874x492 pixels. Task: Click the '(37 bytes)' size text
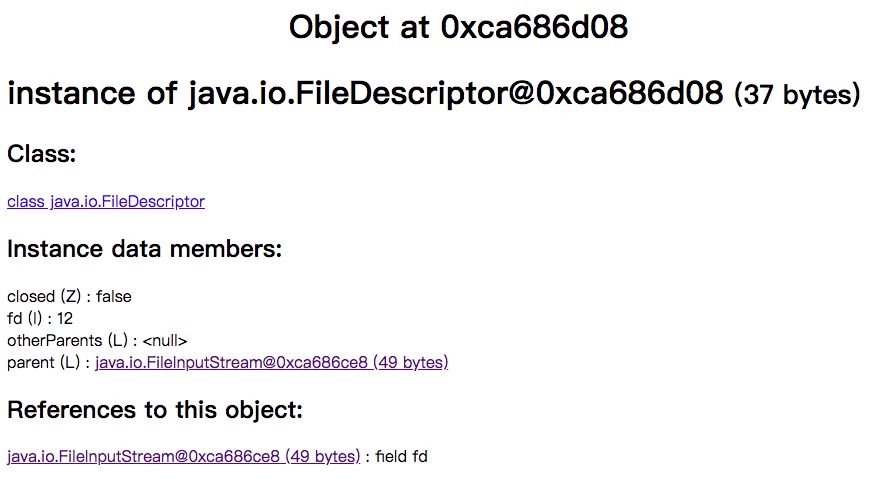coord(797,96)
